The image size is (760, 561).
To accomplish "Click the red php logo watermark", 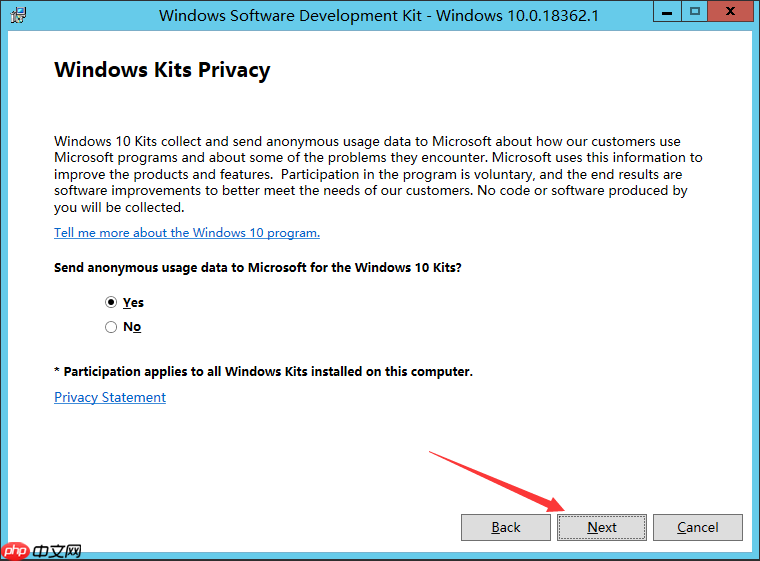I will coord(16,550).
